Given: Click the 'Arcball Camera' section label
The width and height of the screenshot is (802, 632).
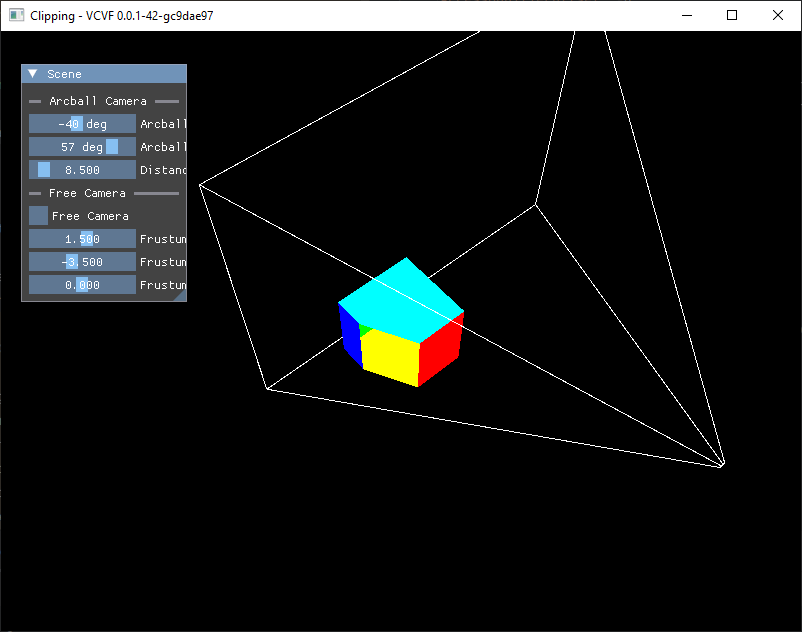Looking at the screenshot, I should (x=98, y=101).
